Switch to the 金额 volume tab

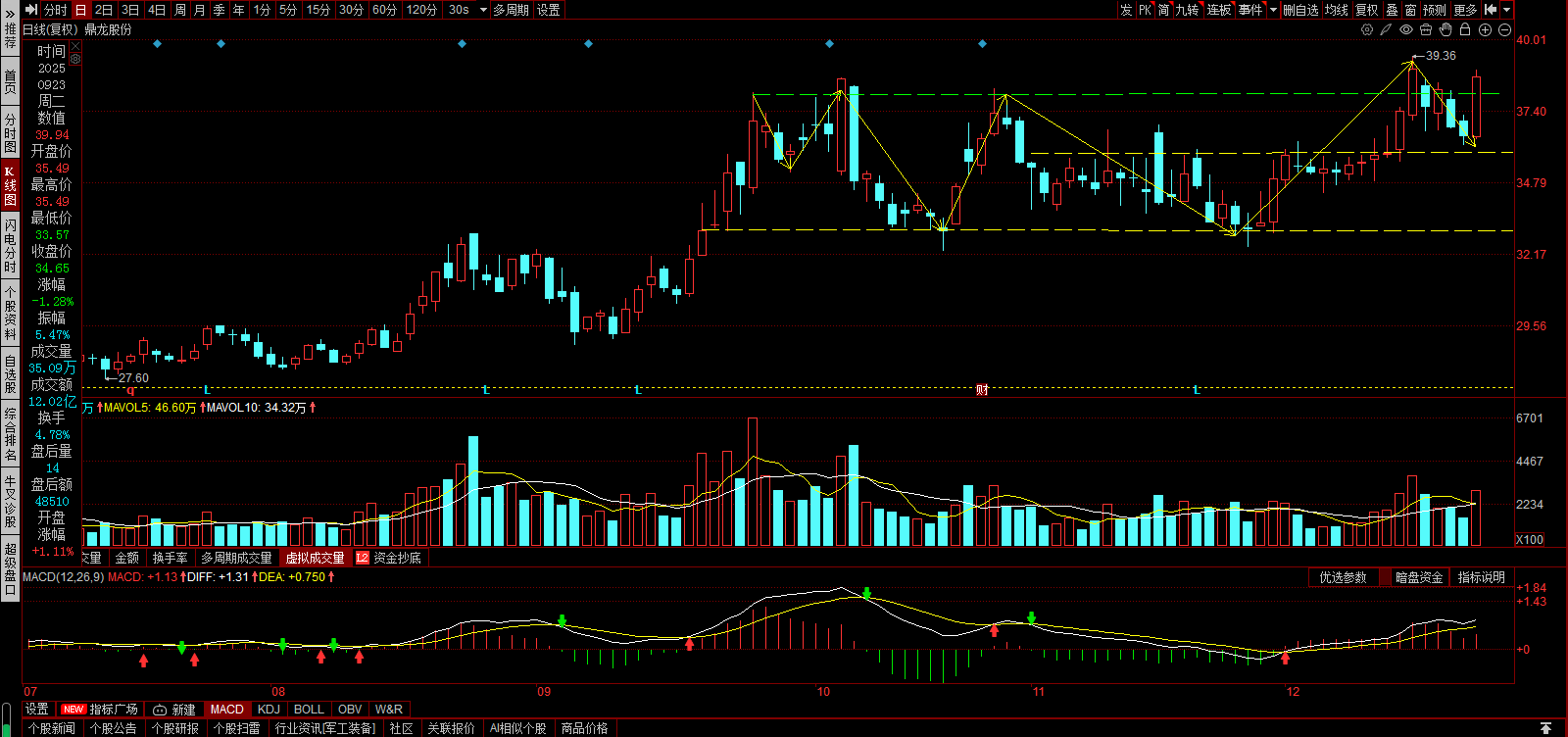pos(127,558)
